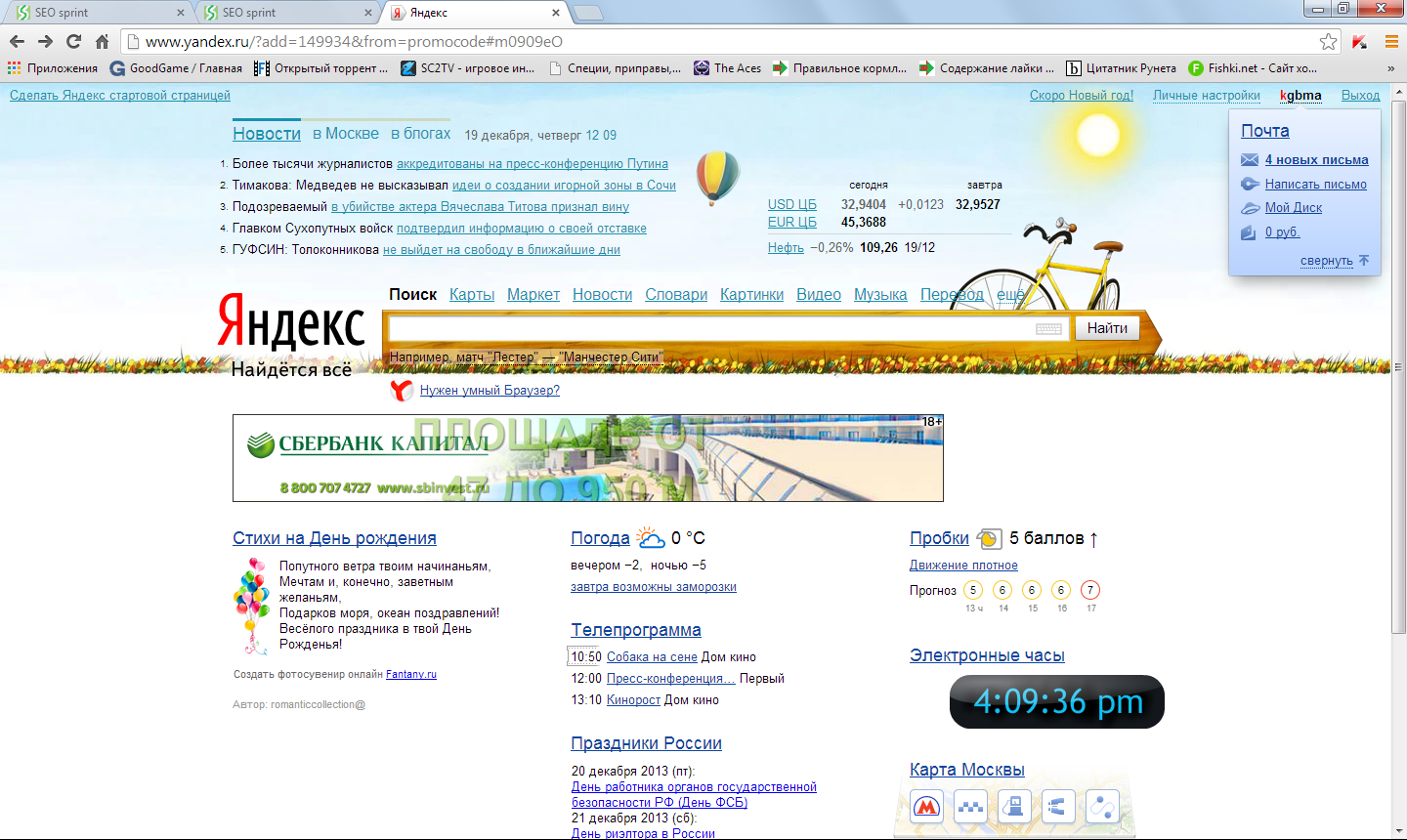Open the Сбербанк Капитал banner ad
Screen dimensions: 1407x840
click(x=588, y=458)
